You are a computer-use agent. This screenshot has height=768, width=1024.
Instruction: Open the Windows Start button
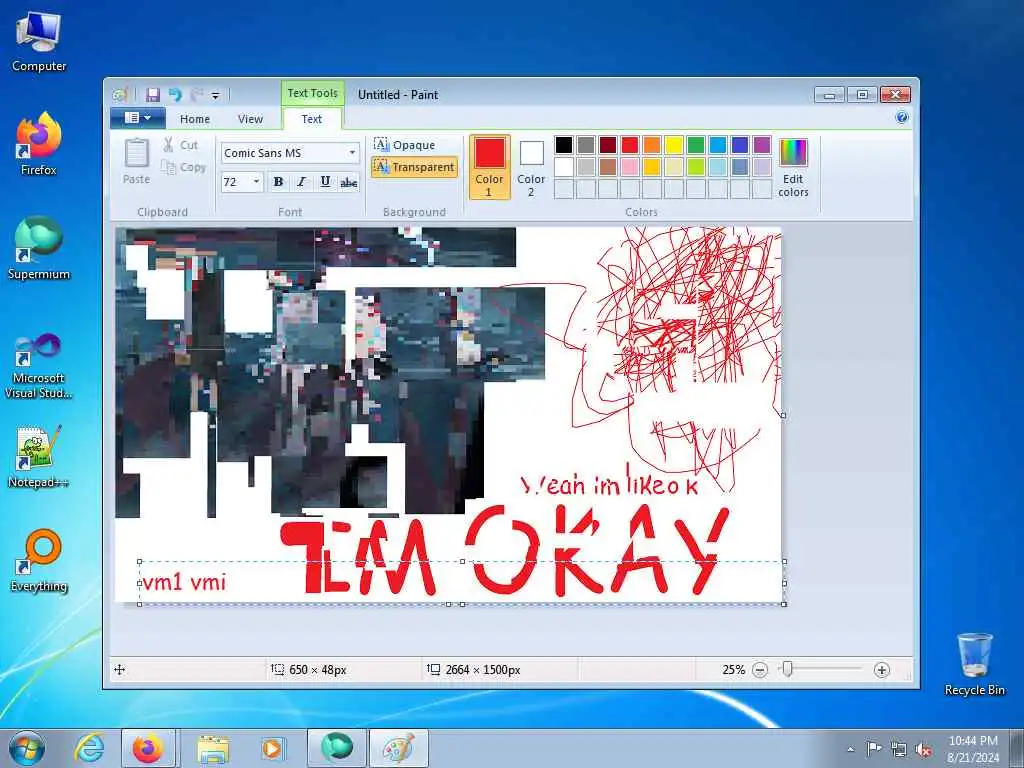coord(27,748)
